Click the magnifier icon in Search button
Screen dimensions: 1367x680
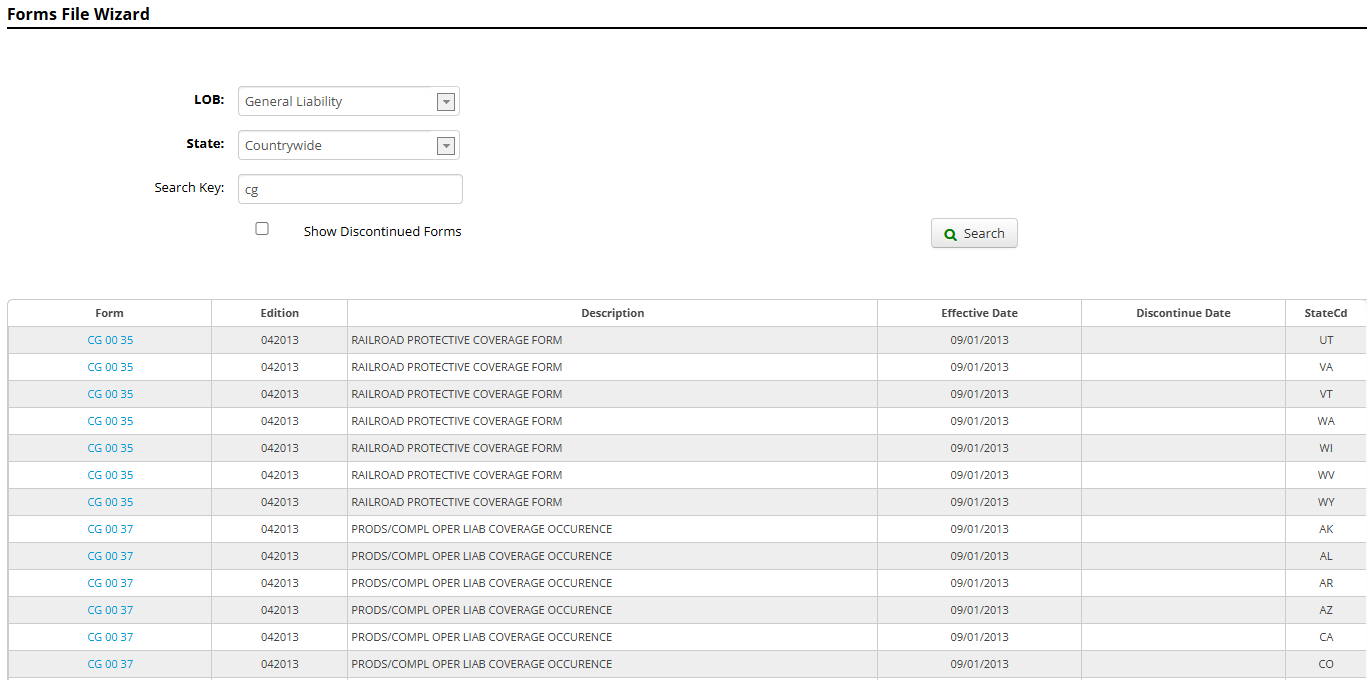950,234
